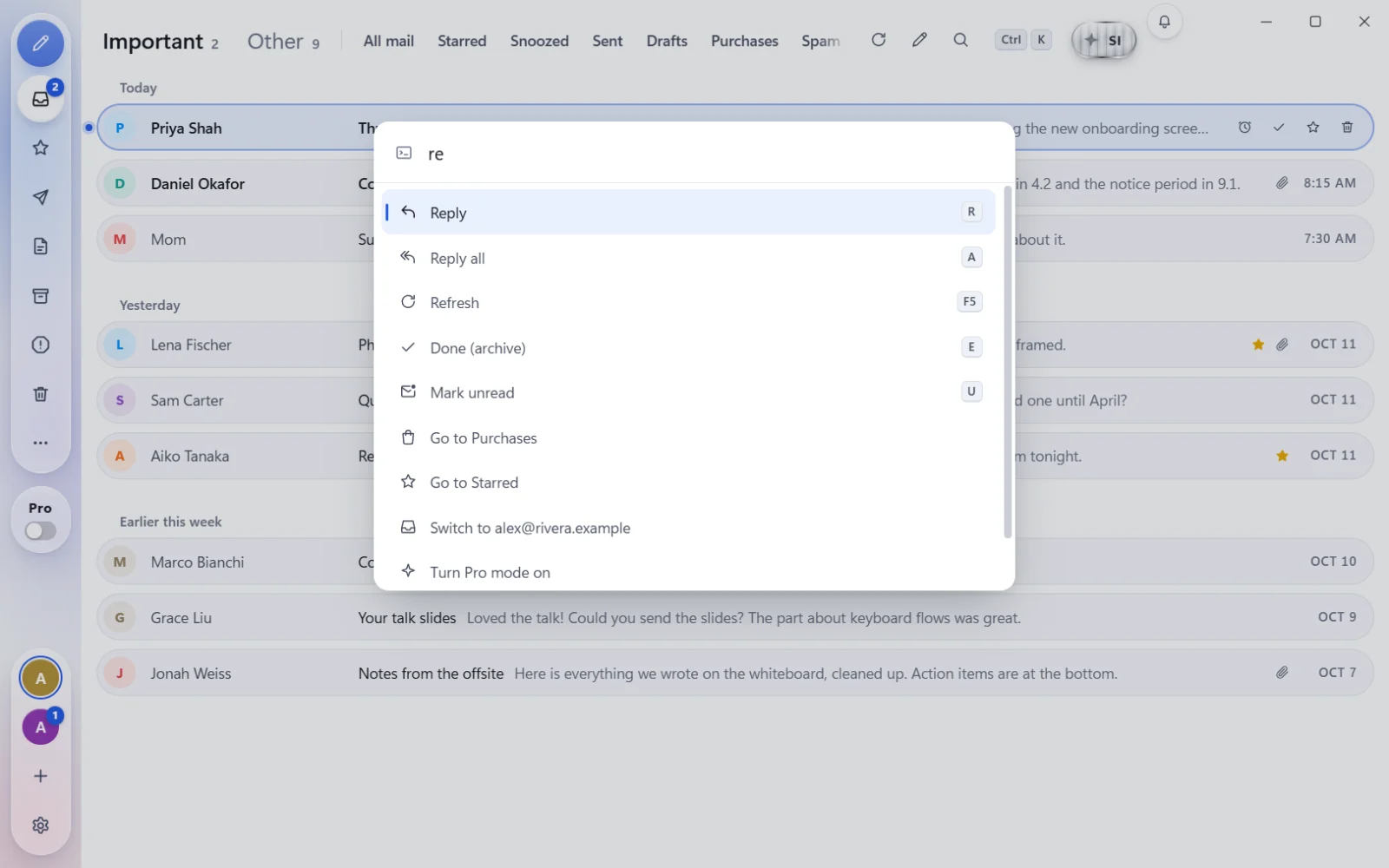Switch to the Important tab
Image resolution: width=1389 pixels, height=868 pixels.
pos(161,42)
